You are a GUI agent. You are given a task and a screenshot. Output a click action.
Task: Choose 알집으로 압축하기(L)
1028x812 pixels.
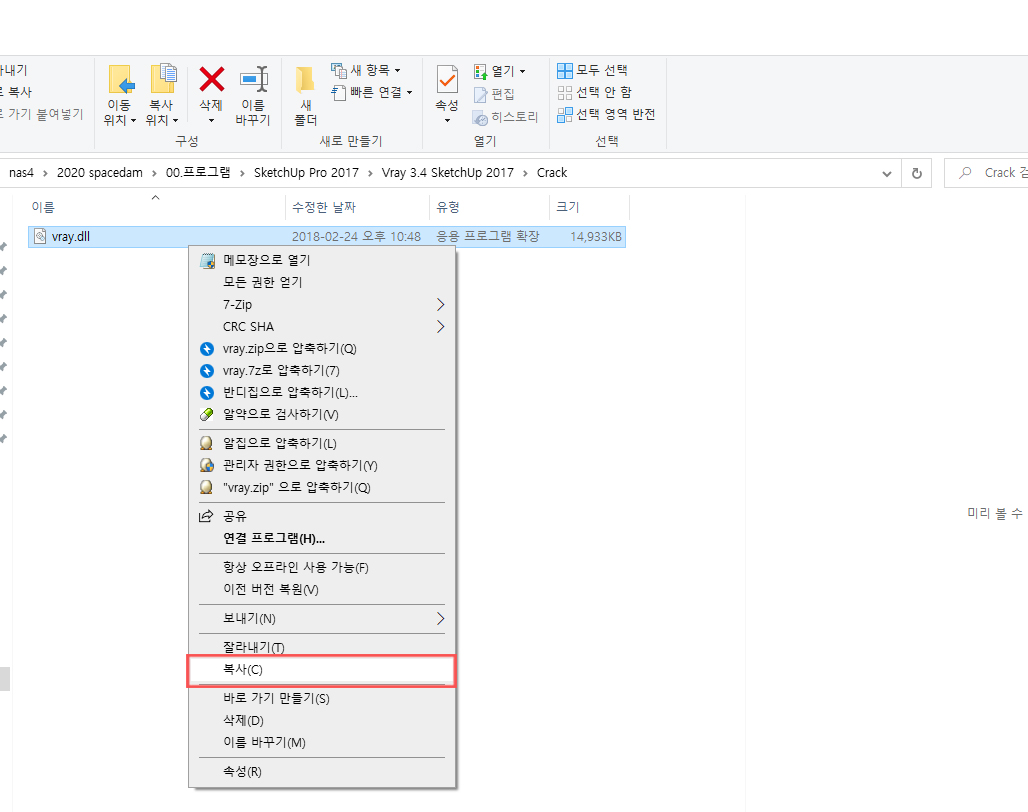322,444
